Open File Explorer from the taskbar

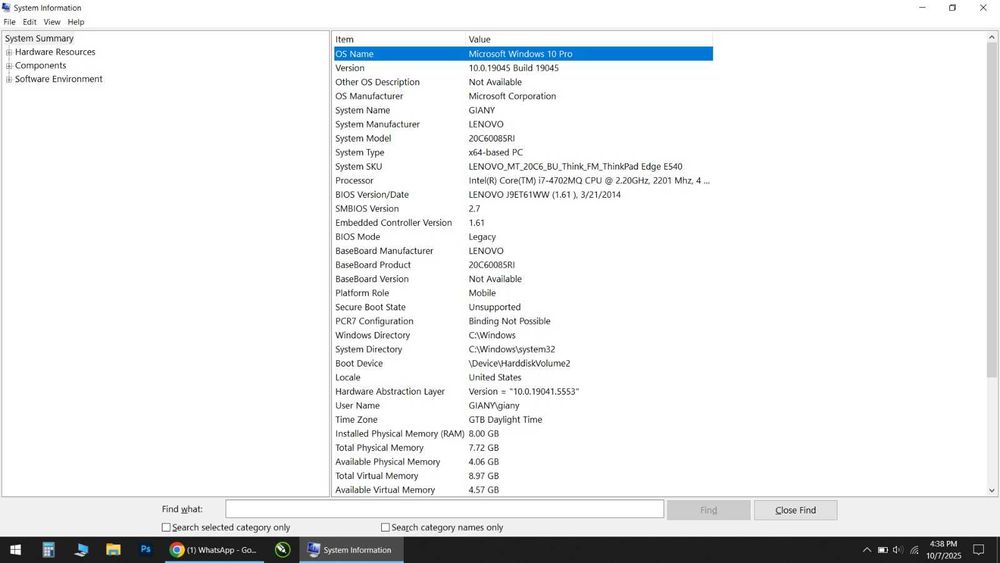click(114, 550)
